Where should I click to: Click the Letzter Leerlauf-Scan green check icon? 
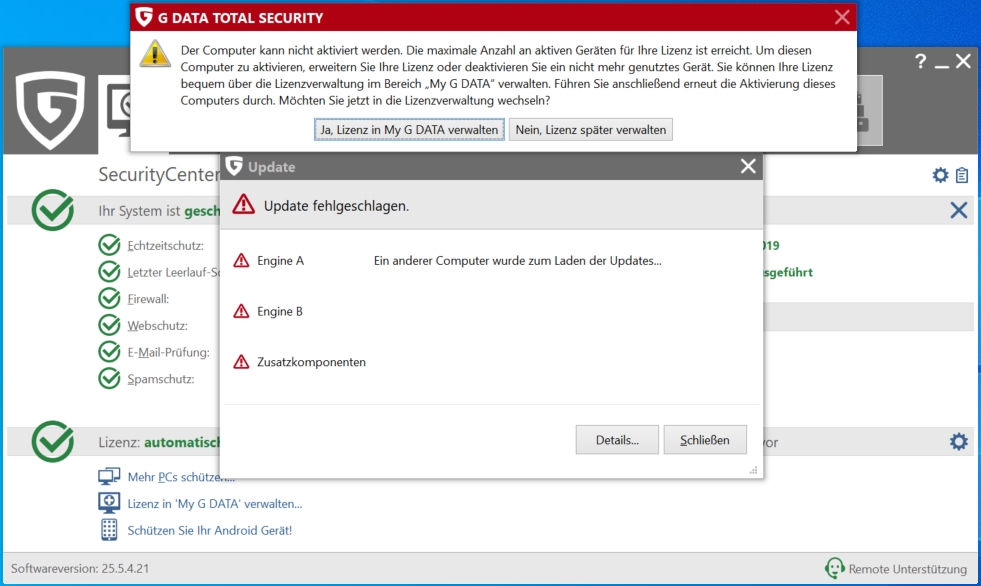pos(109,272)
